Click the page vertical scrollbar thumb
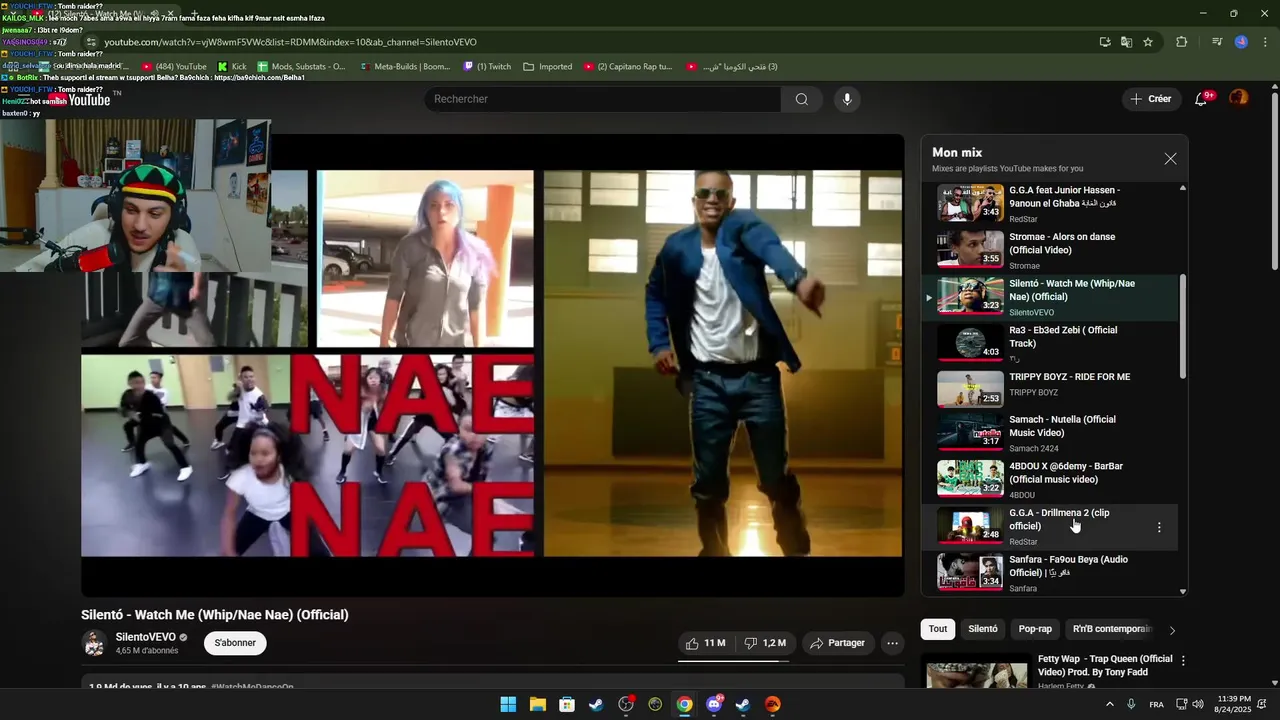The image size is (1280, 720). click(x=1274, y=180)
